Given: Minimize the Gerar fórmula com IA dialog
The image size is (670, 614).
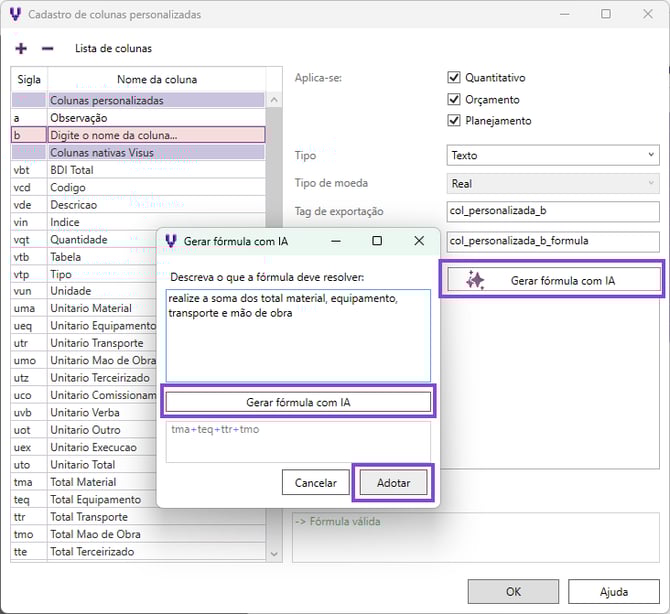Looking at the screenshot, I should [335, 241].
